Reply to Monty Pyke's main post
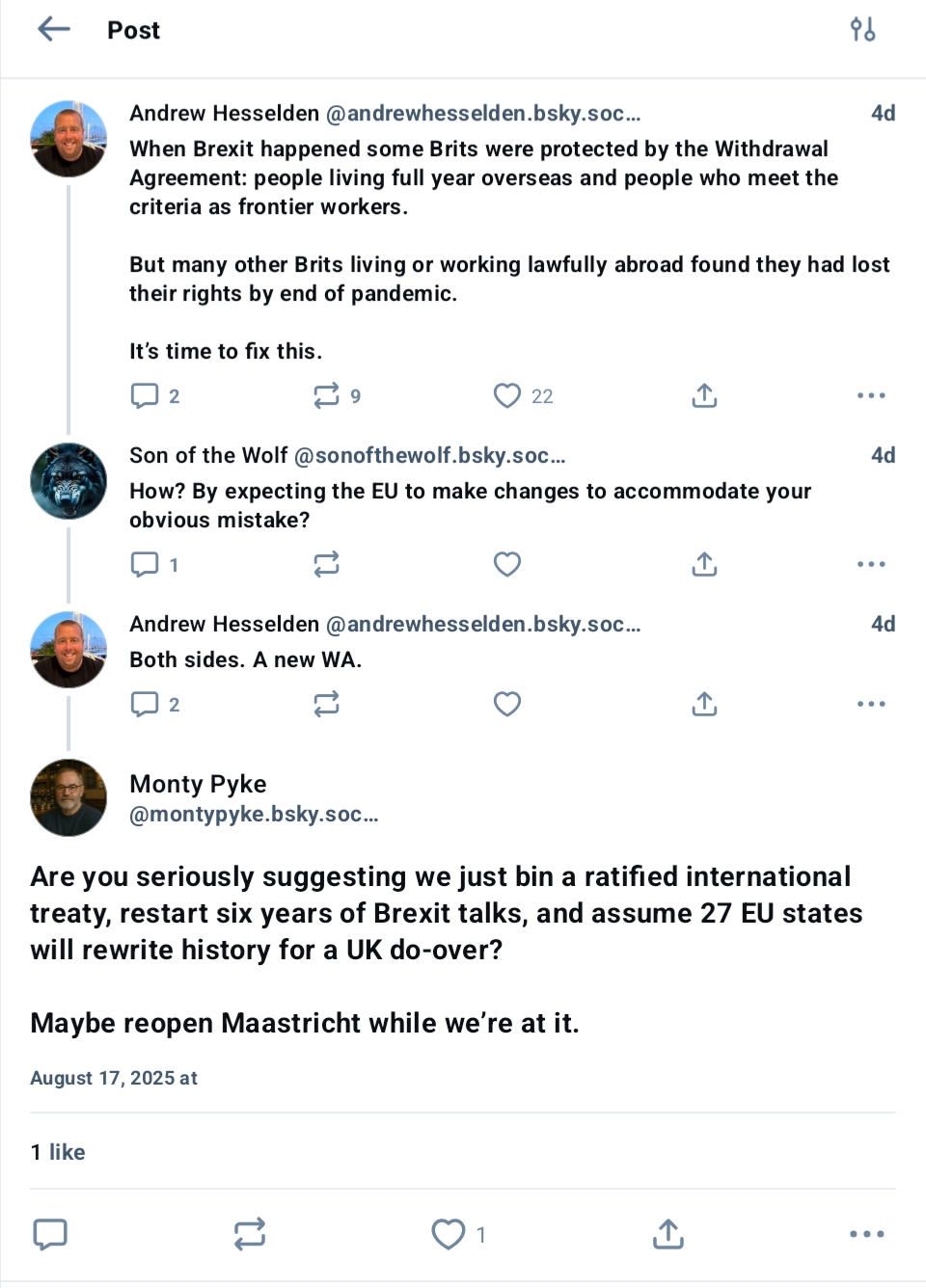The image size is (926, 1288). pos(50,1234)
